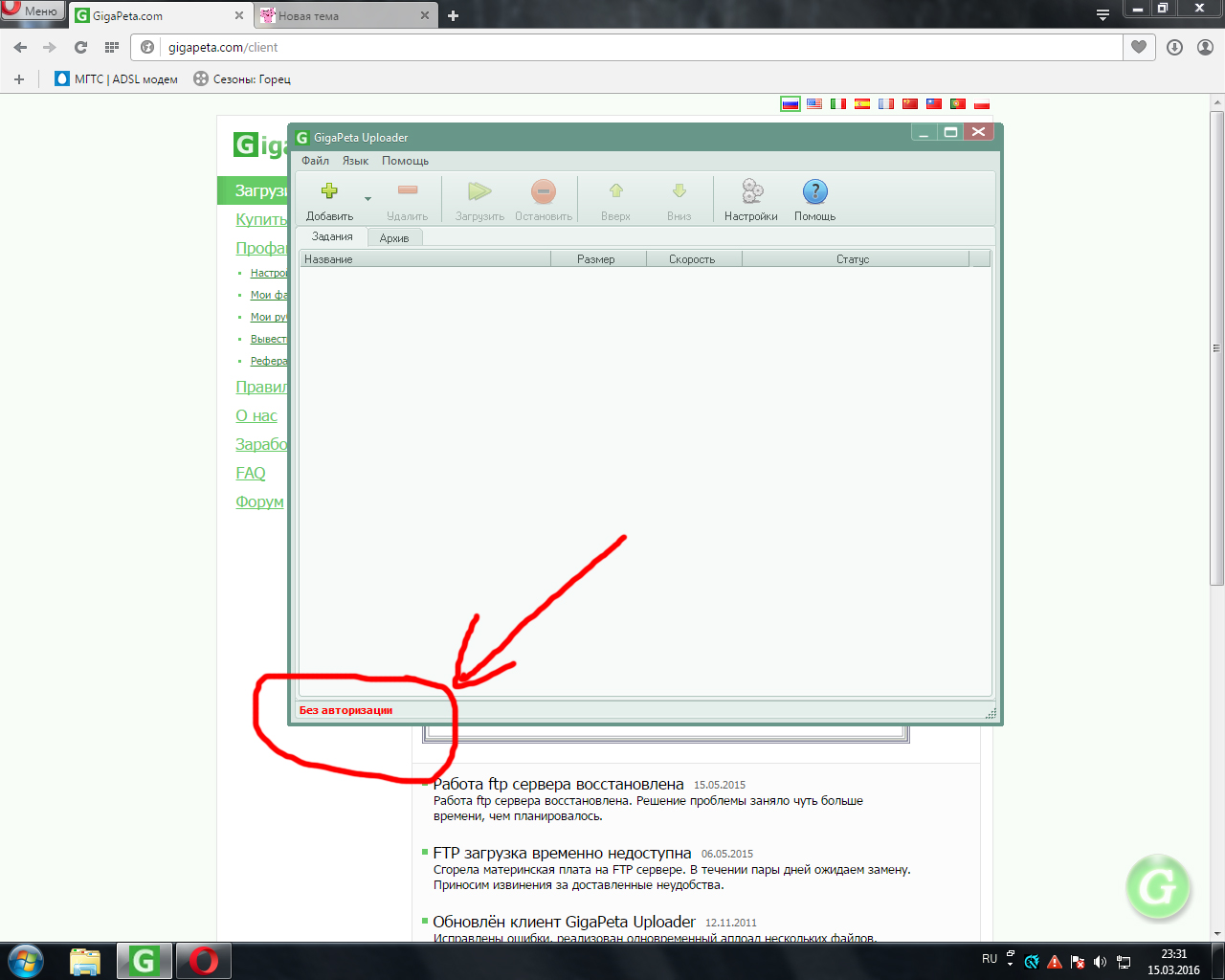This screenshot has height=980, width=1225.
Task: Click the Вниз down arrow icon
Action: click(x=679, y=191)
